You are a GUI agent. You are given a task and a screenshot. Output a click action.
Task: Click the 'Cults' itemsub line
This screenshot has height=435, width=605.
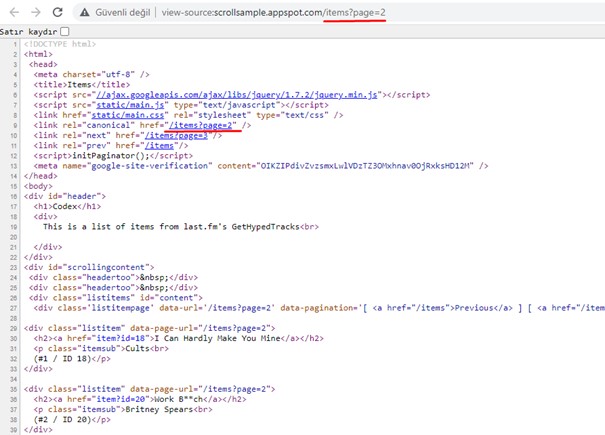pyautogui.click(x=101, y=348)
